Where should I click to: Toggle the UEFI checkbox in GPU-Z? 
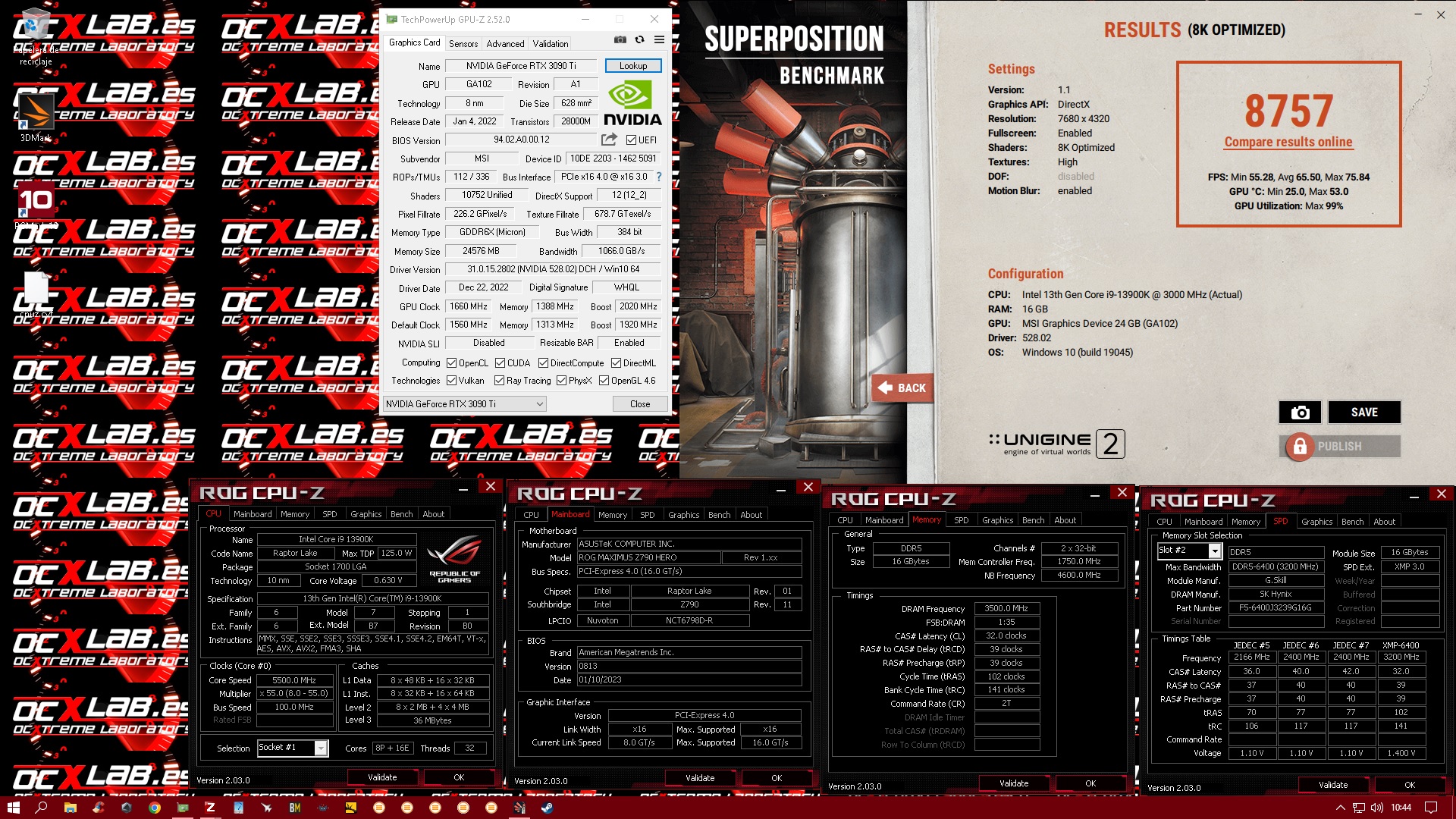[631, 140]
